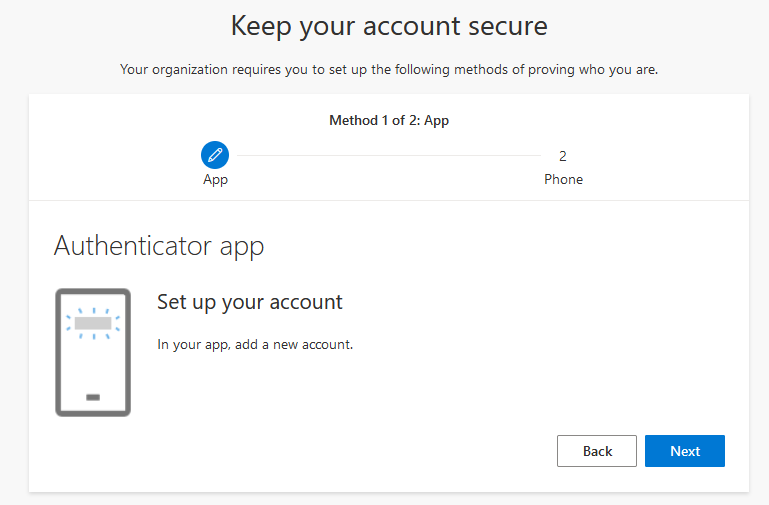This screenshot has height=505, width=769.
Task: Click the 'Keep your account secure' title
Action: (389, 26)
